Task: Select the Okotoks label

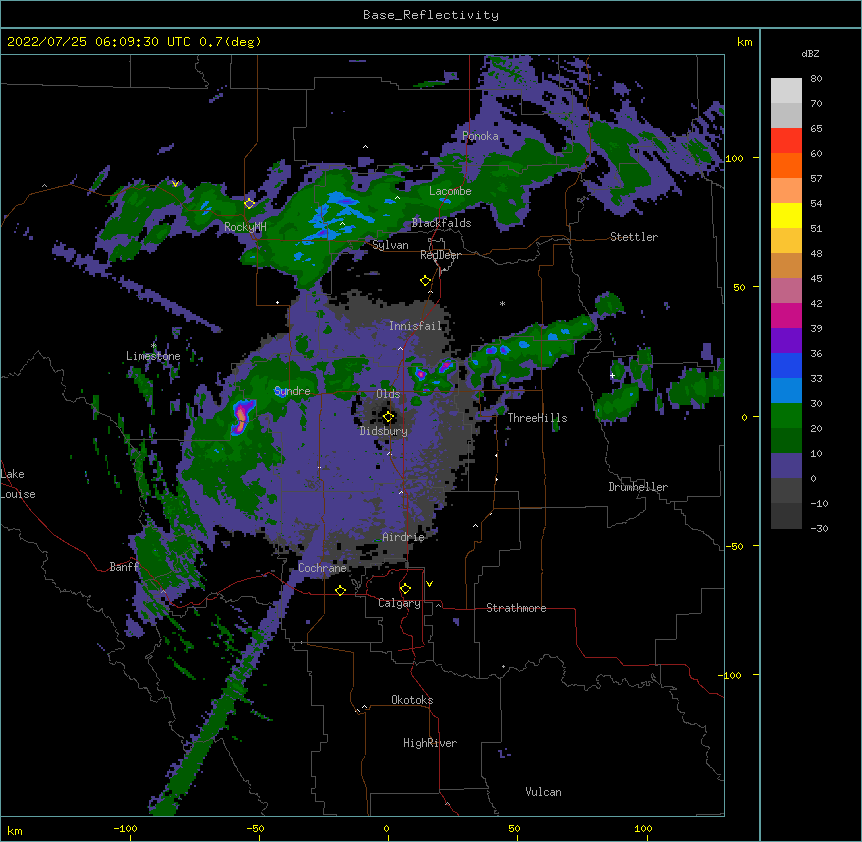Action: 412,700
